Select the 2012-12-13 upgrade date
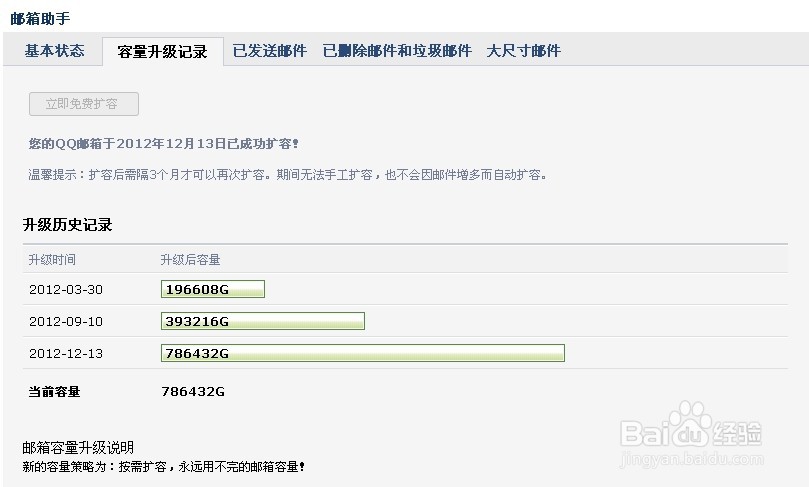Screen dimensions: 809x487 tap(66, 354)
